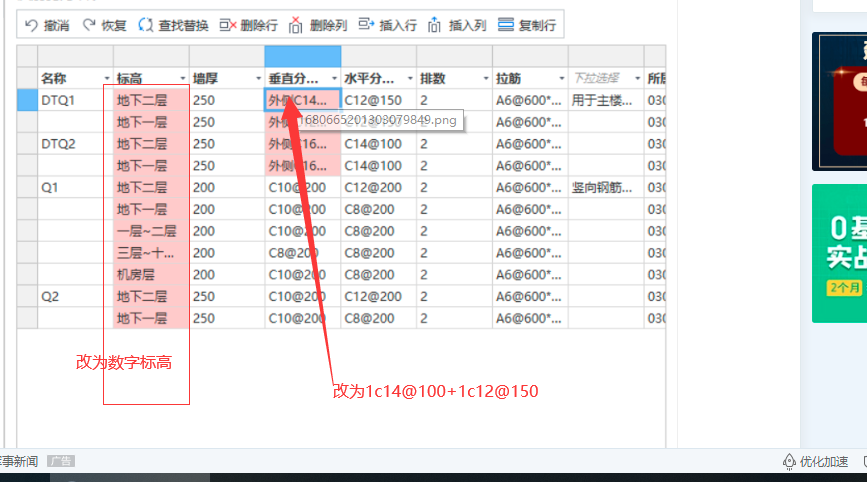Open the 排数 column filter dropdown
The height and width of the screenshot is (482, 867).
(486, 78)
